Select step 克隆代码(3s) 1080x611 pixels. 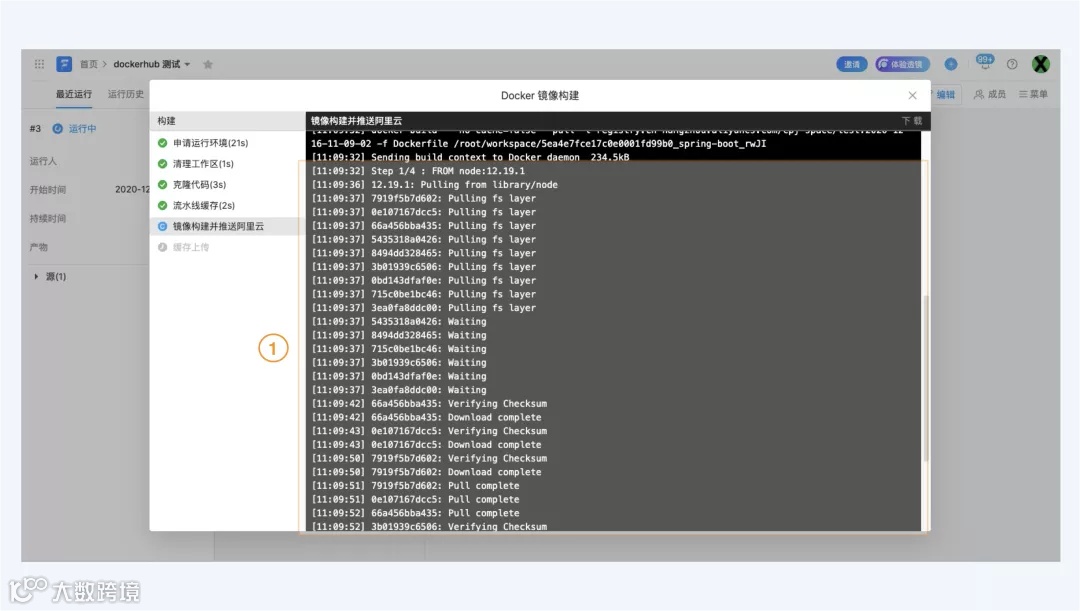tap(227, 185)
